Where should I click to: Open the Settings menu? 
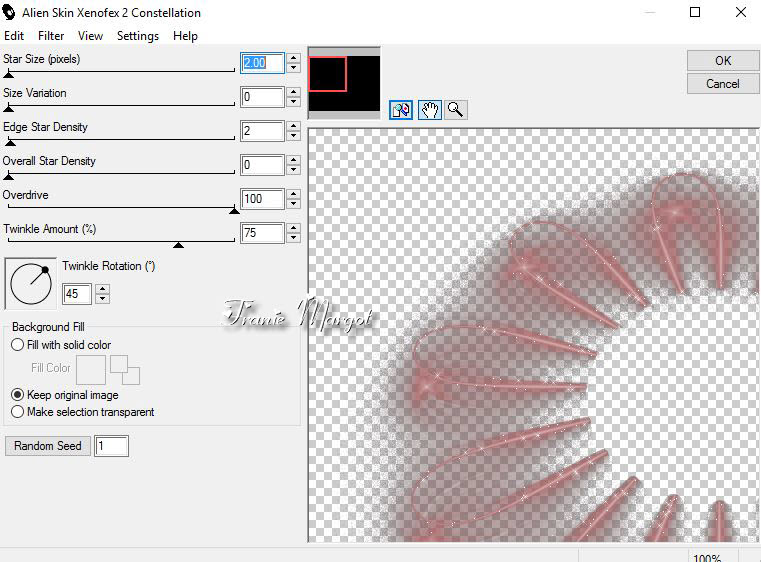138,36
